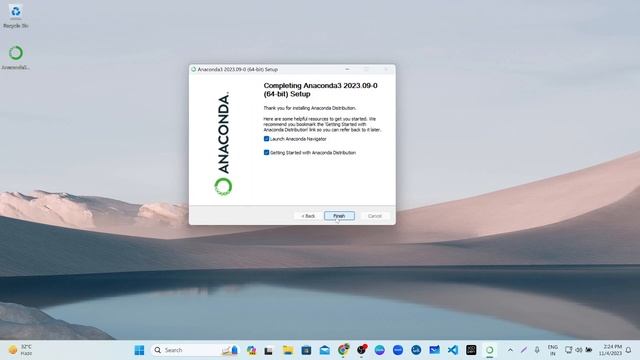Open Microsoft Store from the taskbar
The height and width of the screenshot is (360, 640).
click(x=306, y=350)
